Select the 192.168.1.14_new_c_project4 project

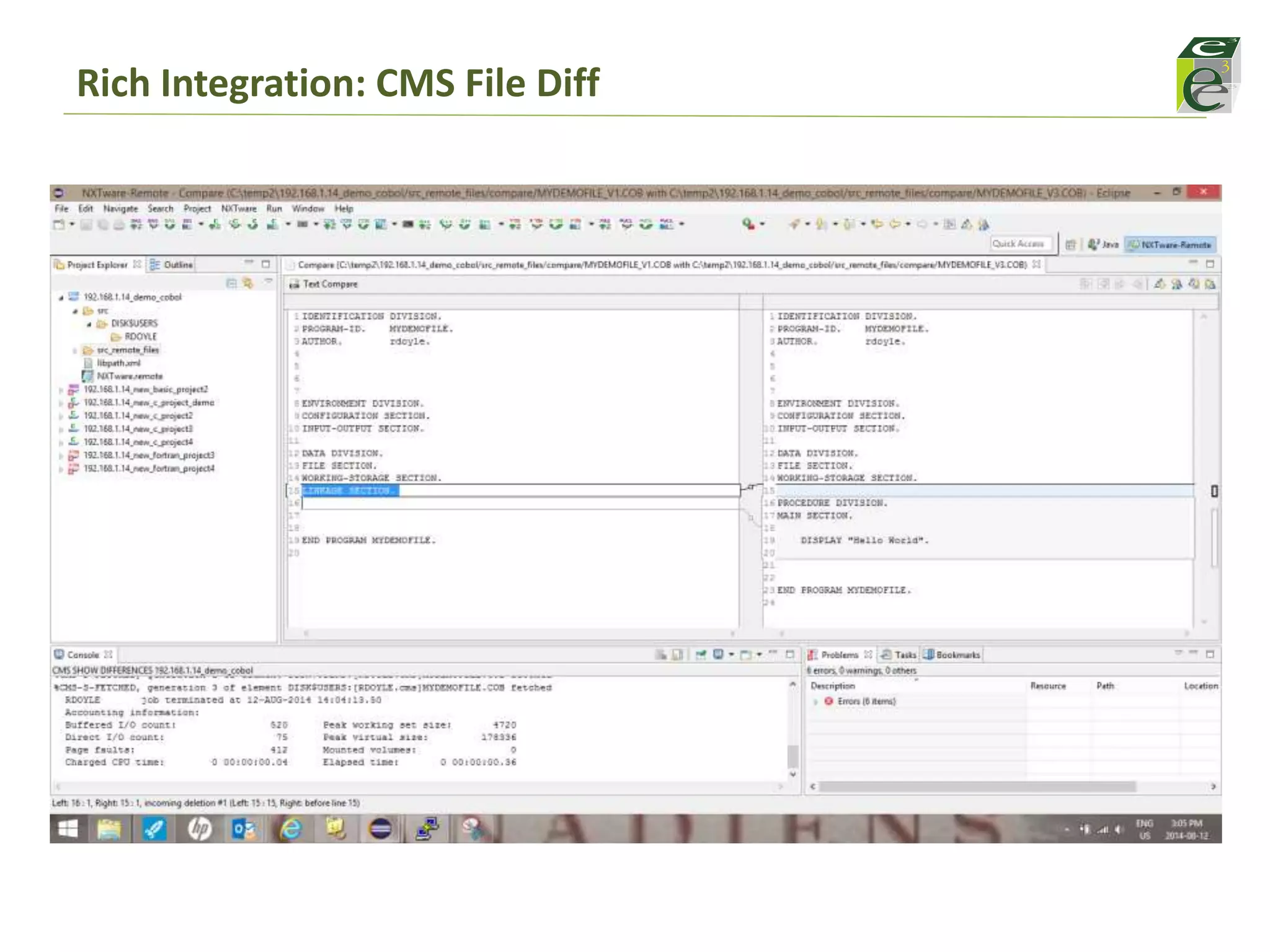(x=131, y=442)
